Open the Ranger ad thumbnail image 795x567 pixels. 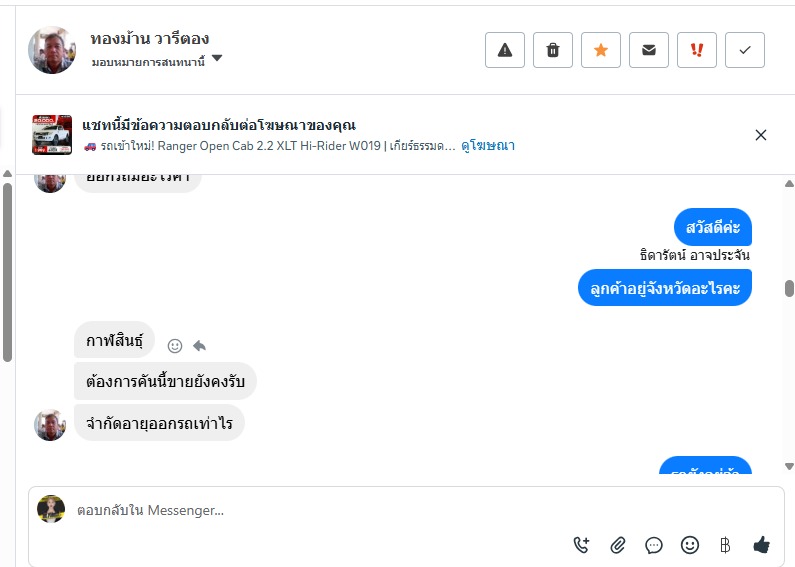[52, 135]
